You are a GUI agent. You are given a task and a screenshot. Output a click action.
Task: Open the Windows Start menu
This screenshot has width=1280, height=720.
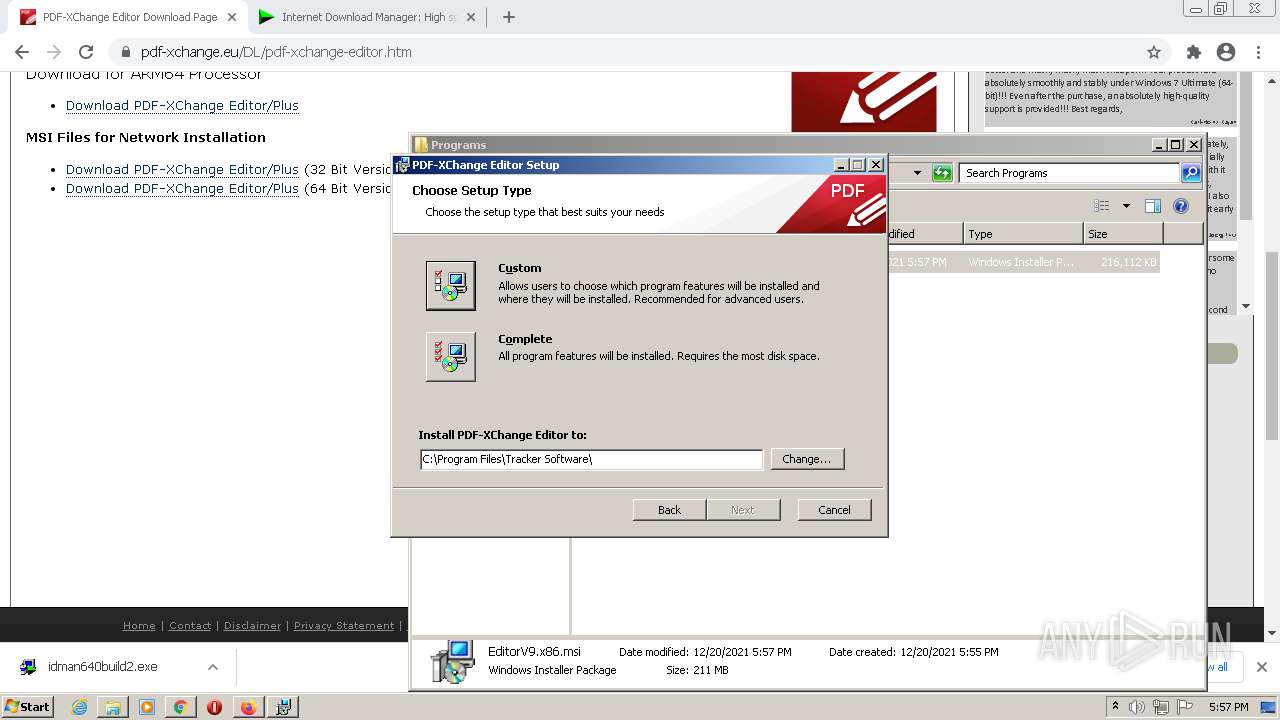28,707
